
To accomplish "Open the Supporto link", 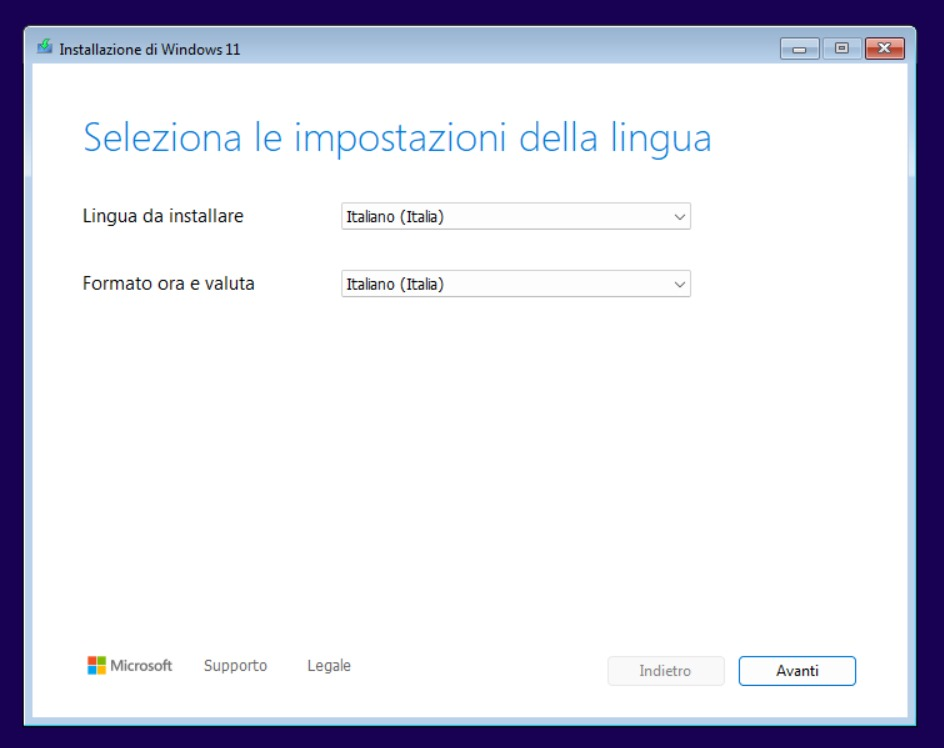I will [235, 665].
